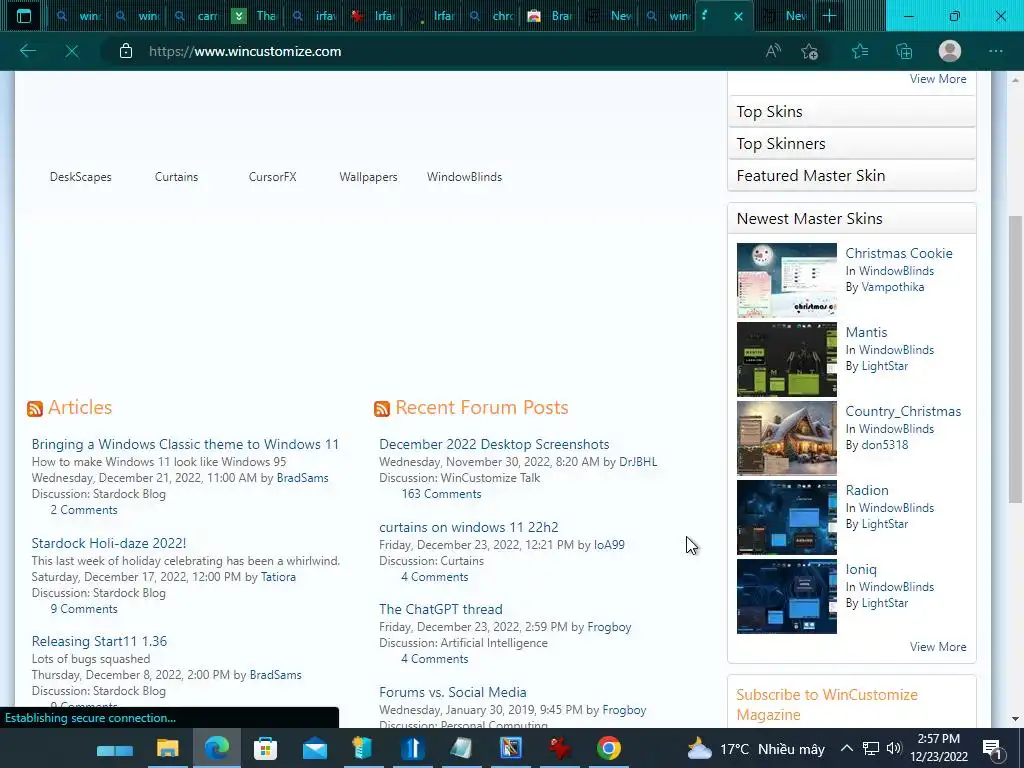Image resolution: width=1024 pixels, height=768 pixels.
Task: Open the Christmas Cookie title link
Action: point(899,253)
